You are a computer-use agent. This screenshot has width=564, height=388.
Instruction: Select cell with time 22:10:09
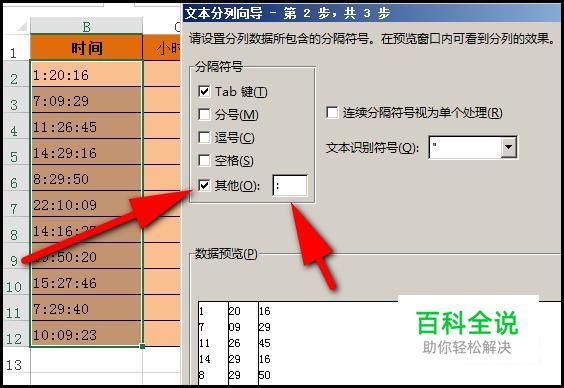pos(86,204)
